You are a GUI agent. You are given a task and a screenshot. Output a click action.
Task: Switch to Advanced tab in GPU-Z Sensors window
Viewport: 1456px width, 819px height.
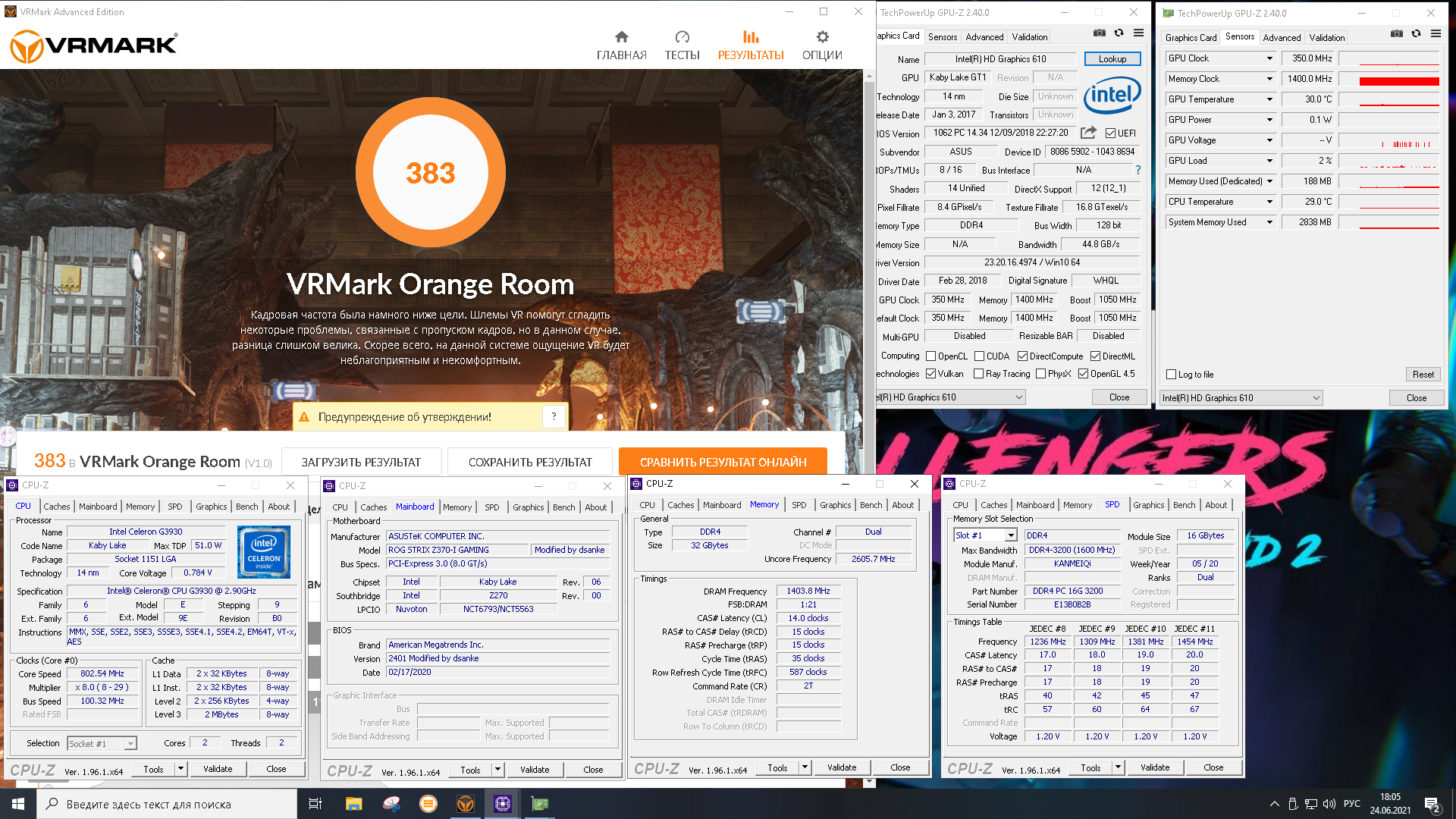pyautogui.click(x=1282, y=37)
